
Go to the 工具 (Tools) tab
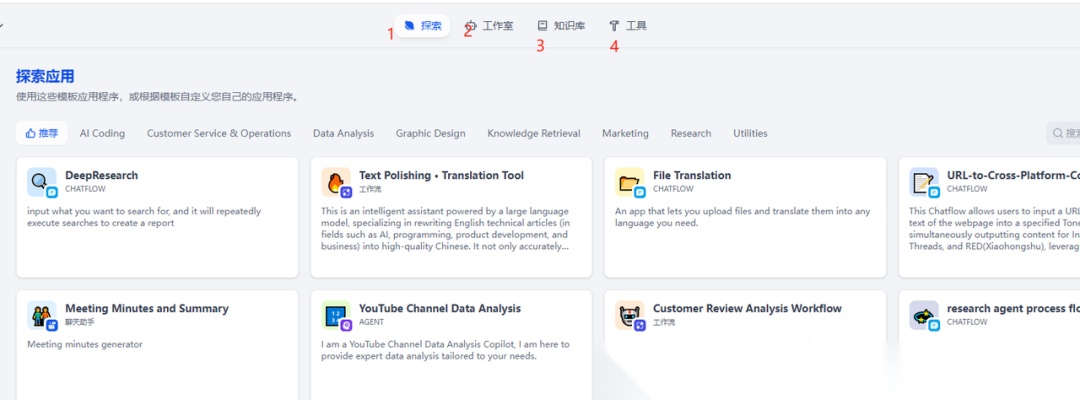(x=628, y=26)
